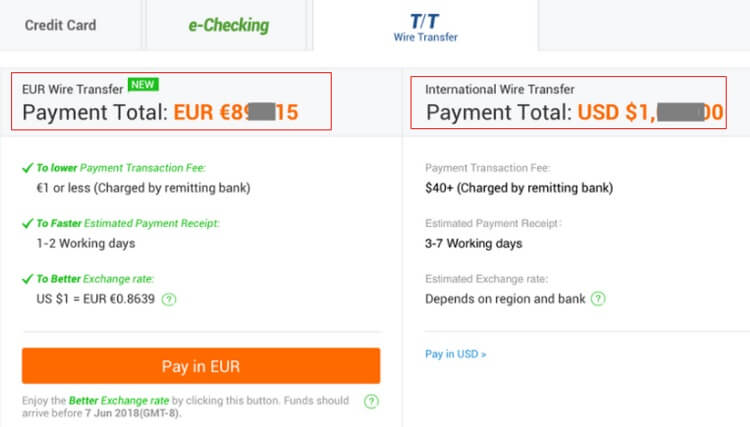Click the US $1 = EUR €0.8639 rate
The width and height of the screenshot is (750, 427).
pos(95,299)
